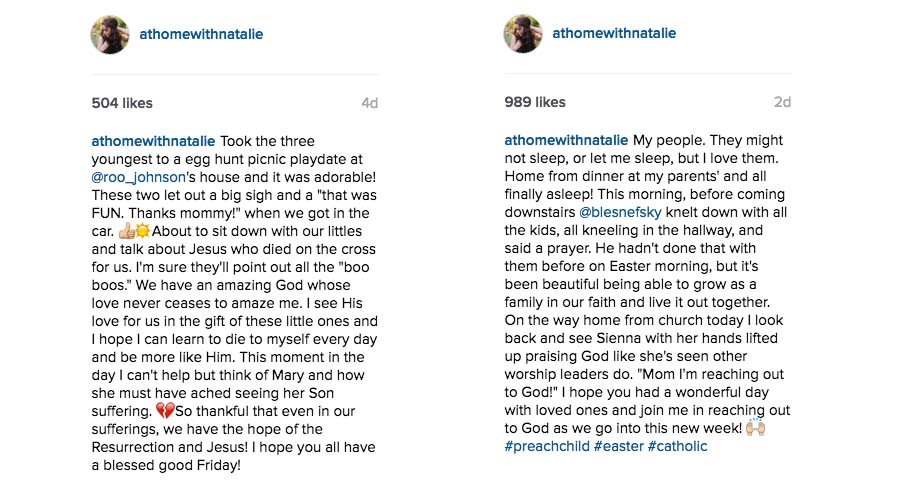The image size is (897, 490).
Task: Click the raised hands emoji after 'new week!'
Action: tap(756, 428)
